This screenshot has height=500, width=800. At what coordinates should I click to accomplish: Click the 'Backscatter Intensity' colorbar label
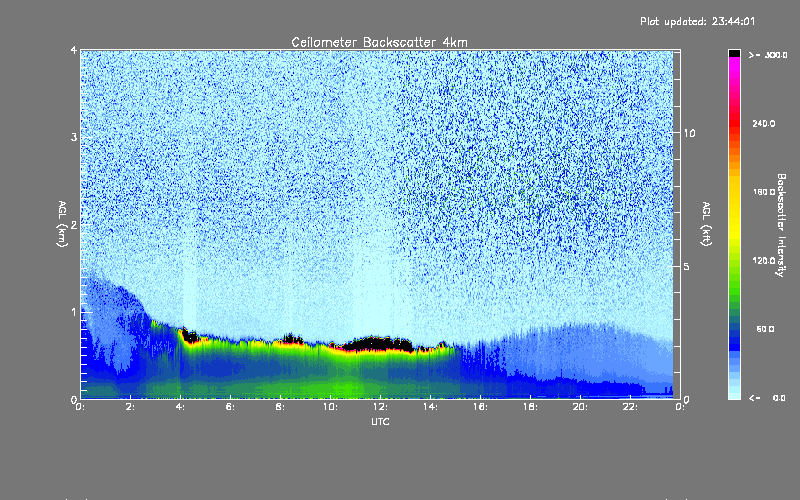coord(781,225)
